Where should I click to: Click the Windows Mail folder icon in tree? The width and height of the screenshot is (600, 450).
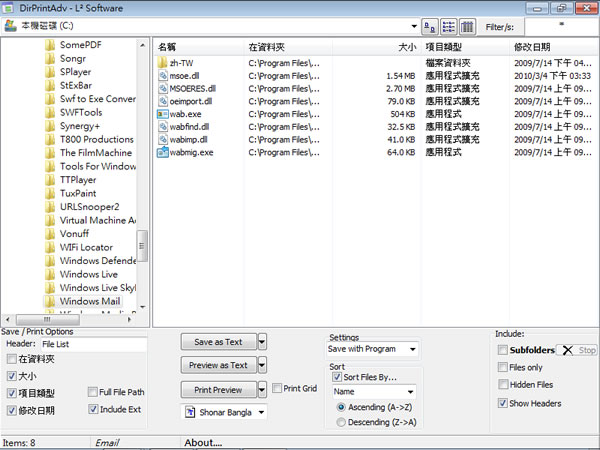click(x=50, y=301)
